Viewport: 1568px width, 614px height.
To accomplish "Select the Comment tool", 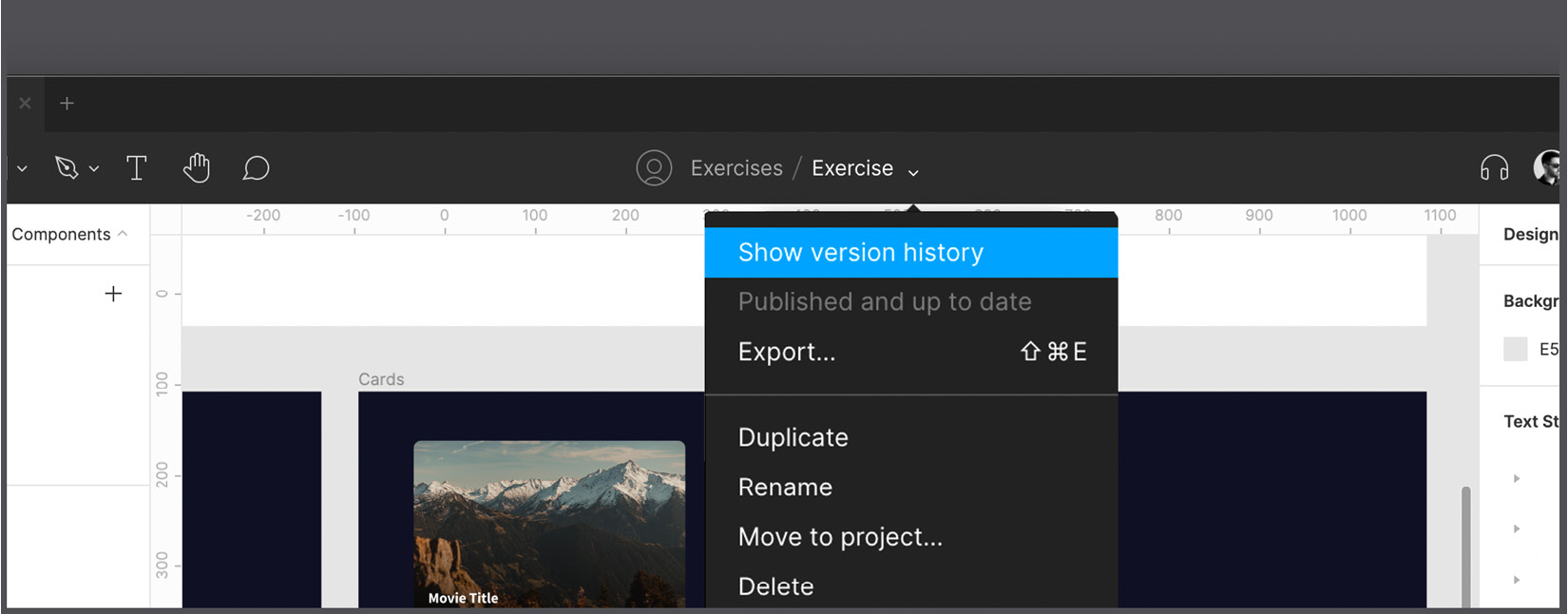I will coord(256,168).
